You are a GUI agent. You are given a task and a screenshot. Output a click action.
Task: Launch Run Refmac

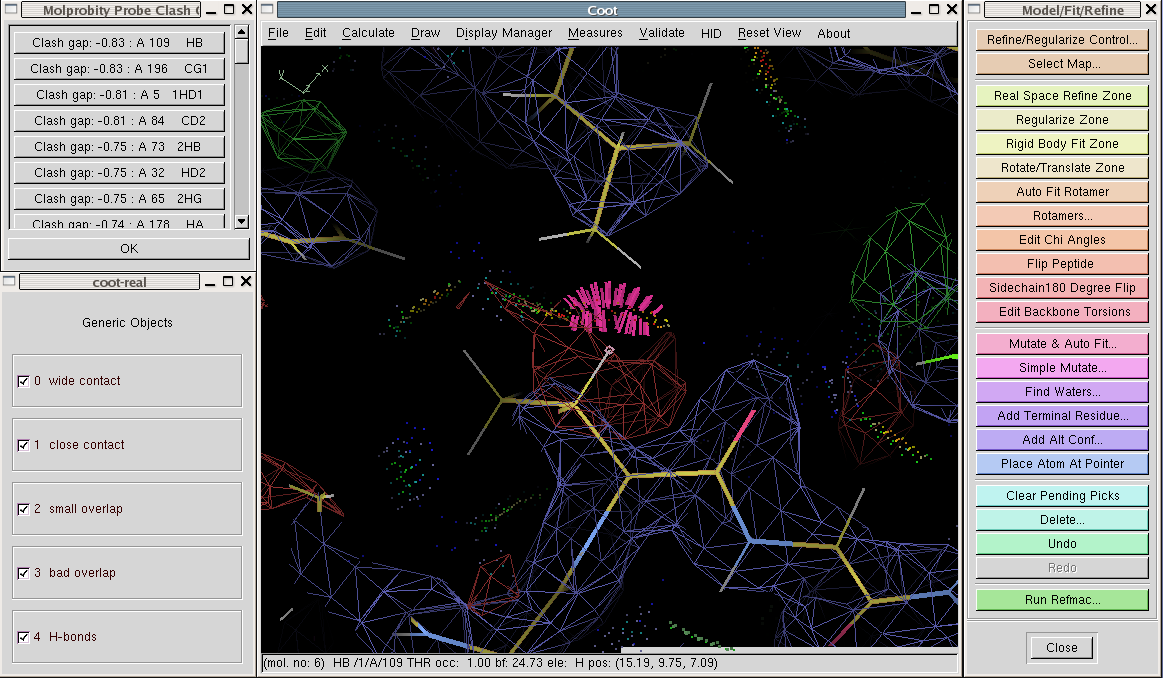click(1062, 600)
